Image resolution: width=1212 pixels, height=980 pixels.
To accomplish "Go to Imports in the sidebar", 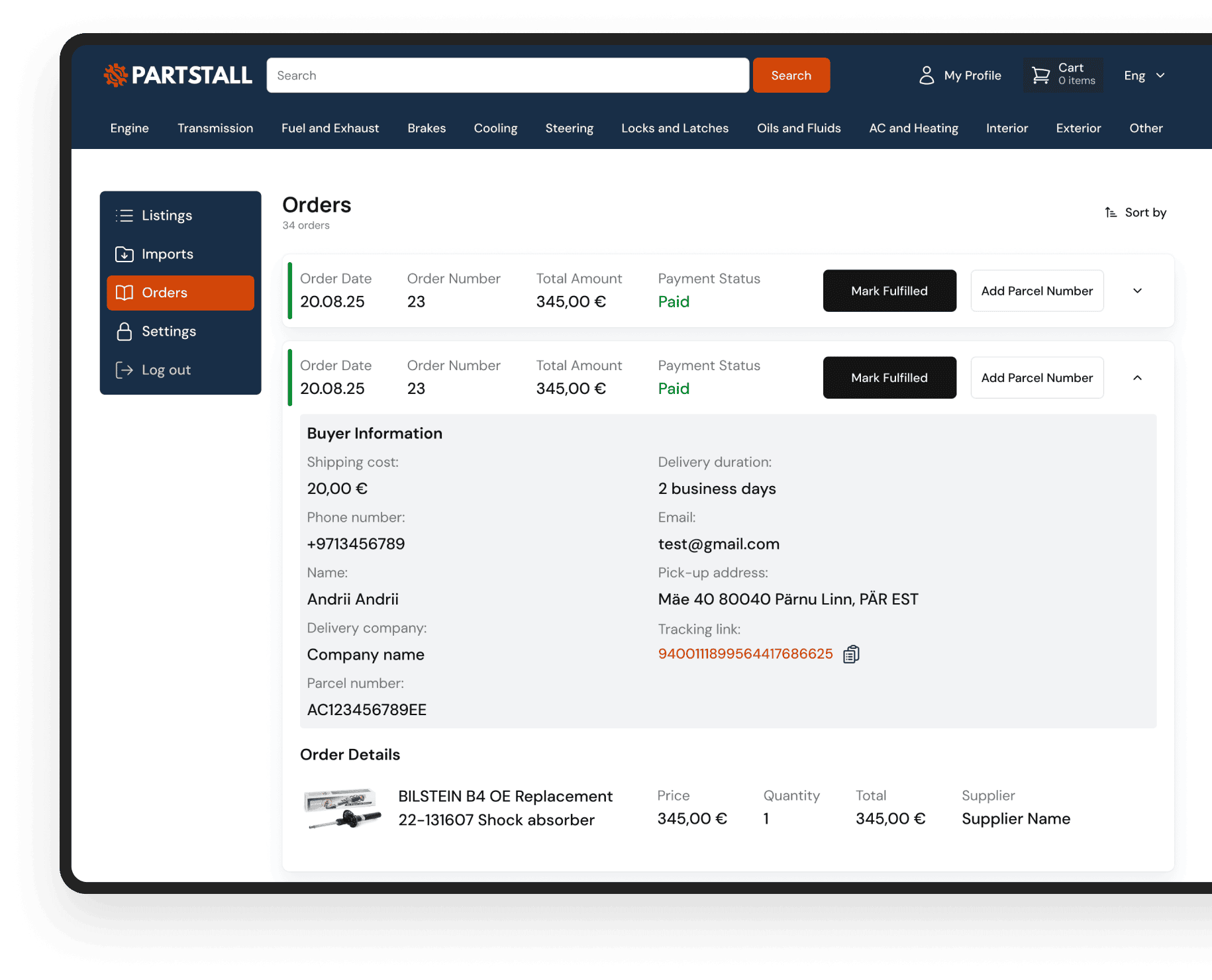I will [x=180, y=254].
